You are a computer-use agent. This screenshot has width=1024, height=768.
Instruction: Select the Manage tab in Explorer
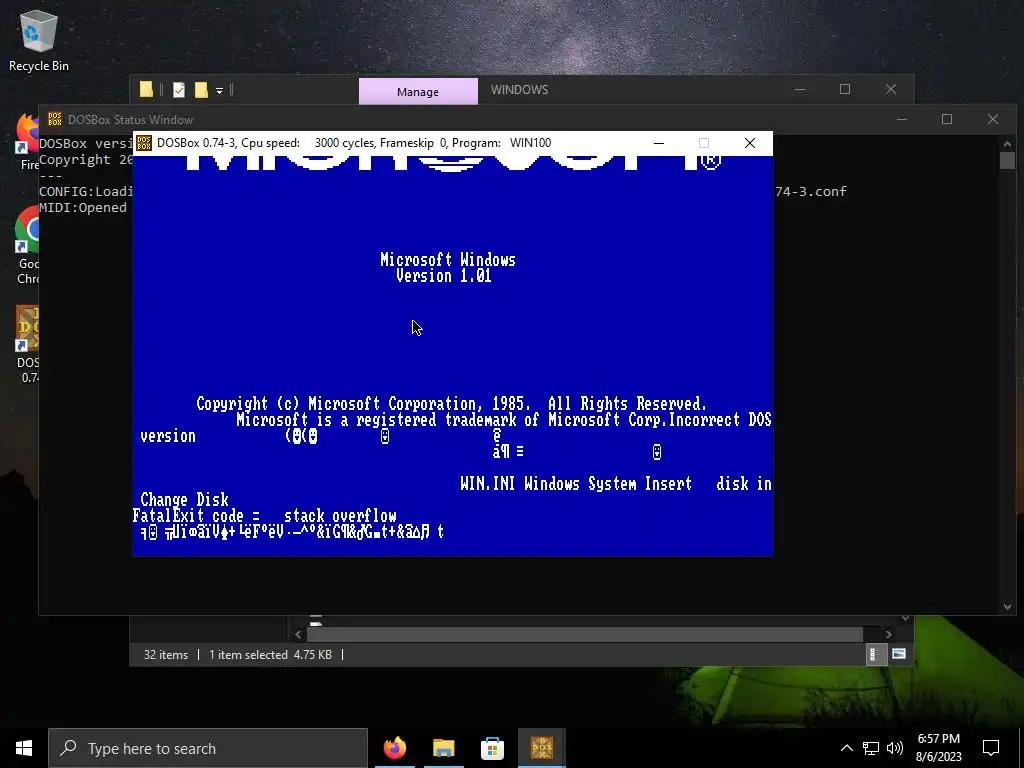(x=418, y=91)
